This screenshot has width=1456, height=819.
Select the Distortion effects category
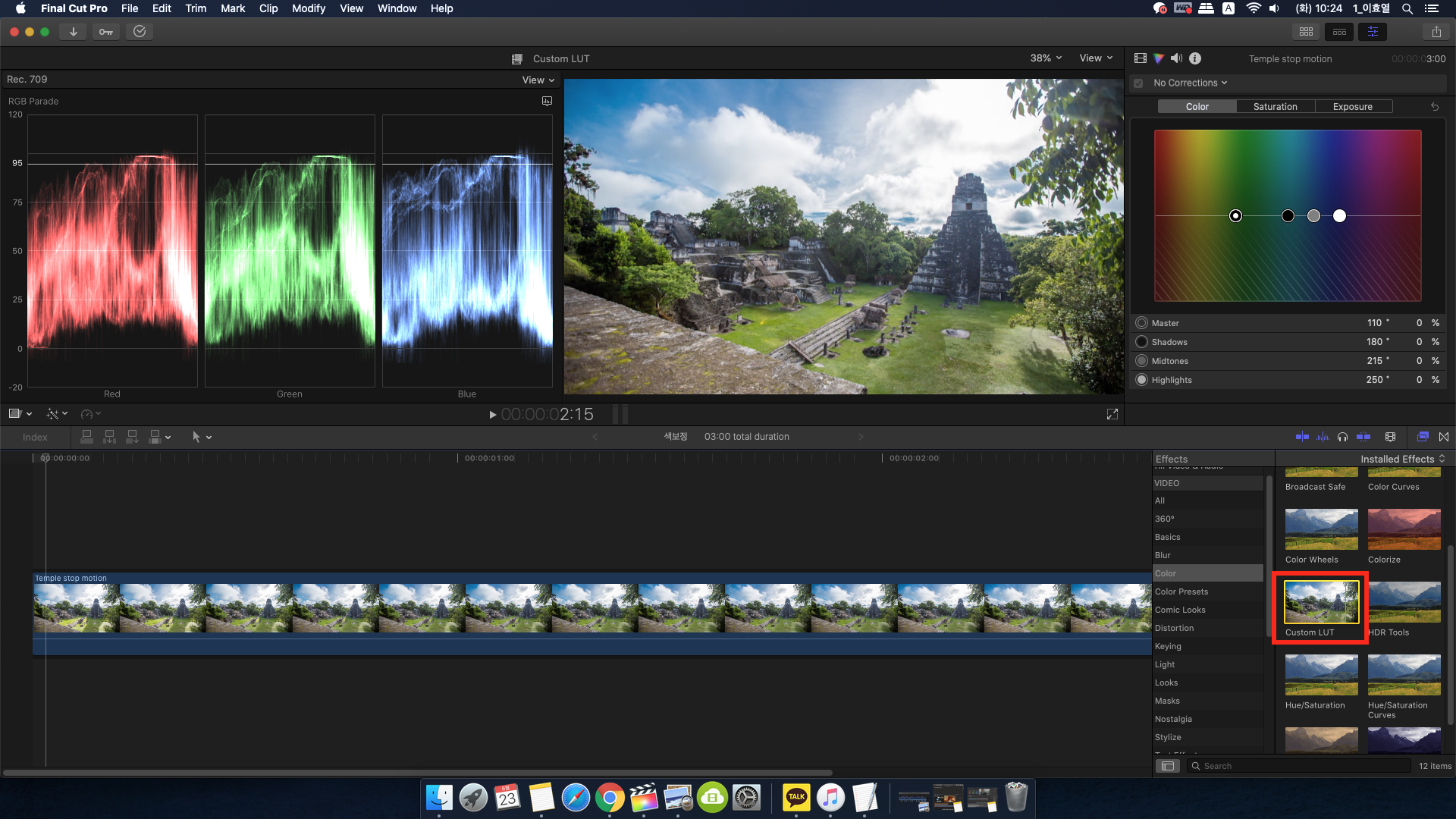pos(1207,628)
